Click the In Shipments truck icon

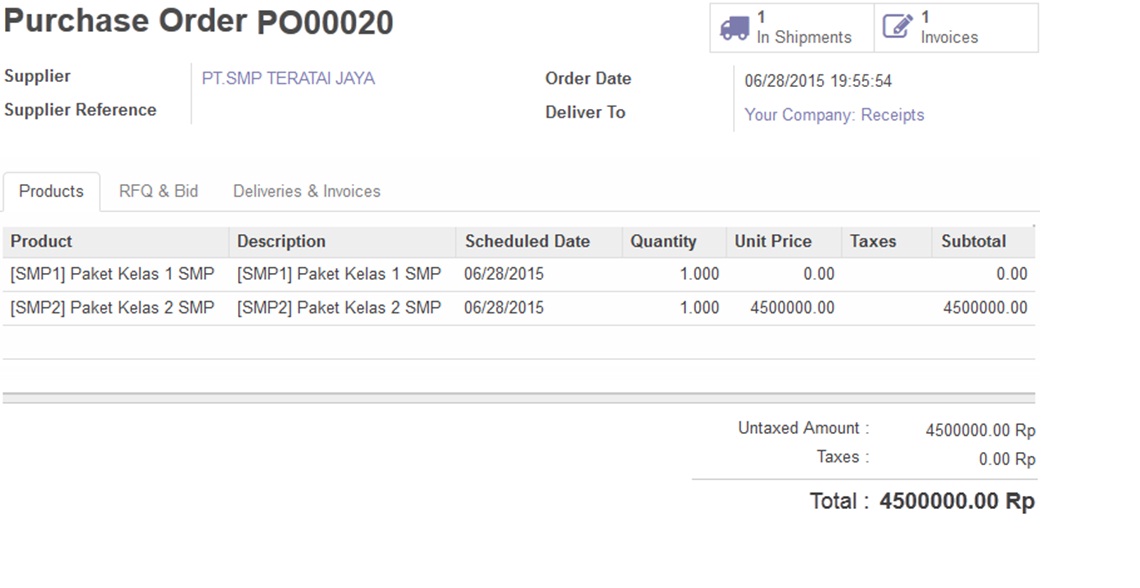coord(734,28)
